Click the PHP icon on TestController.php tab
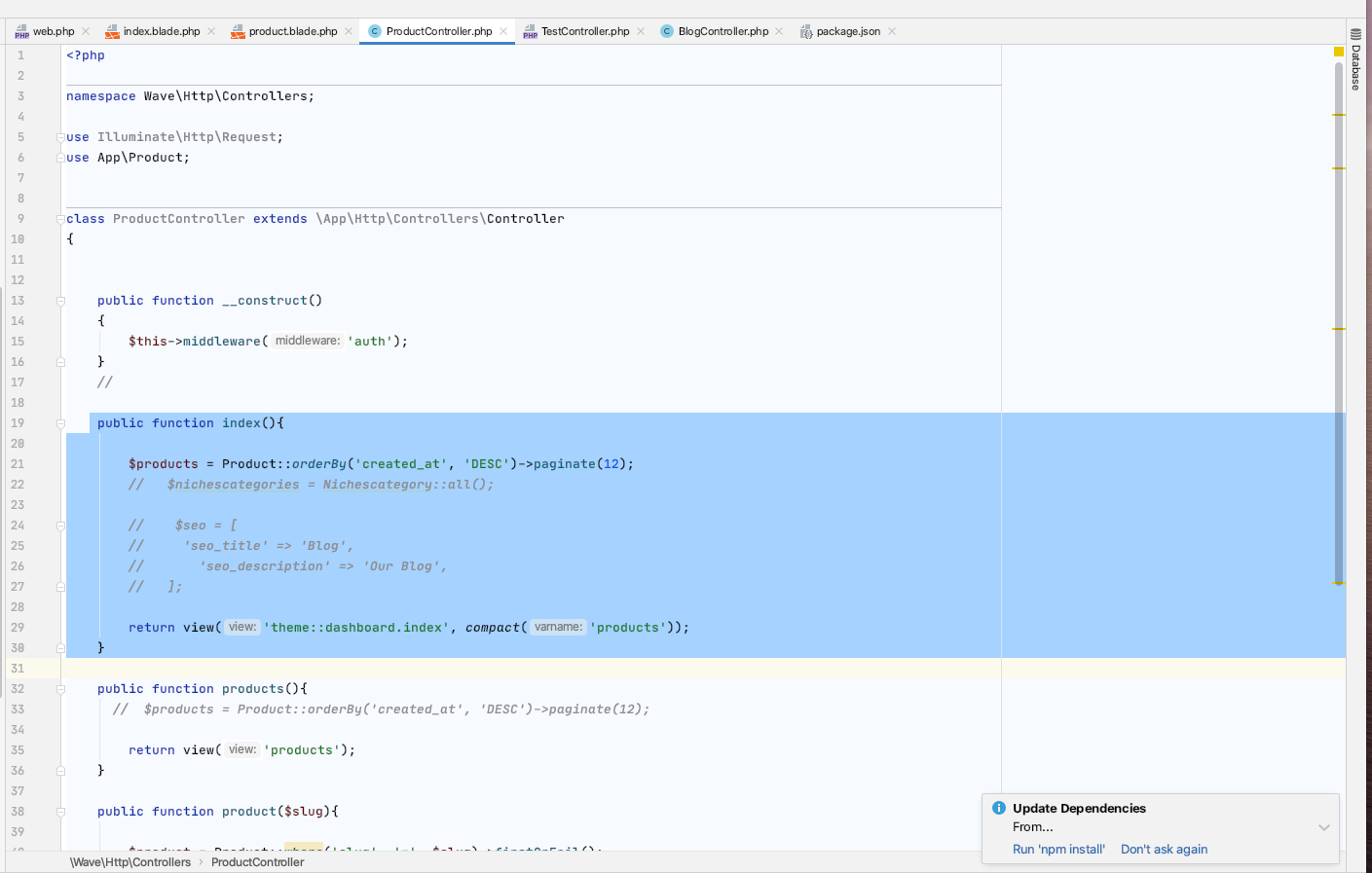The width and height of the screenshot is (1372, 873). (x=530, y=32)
